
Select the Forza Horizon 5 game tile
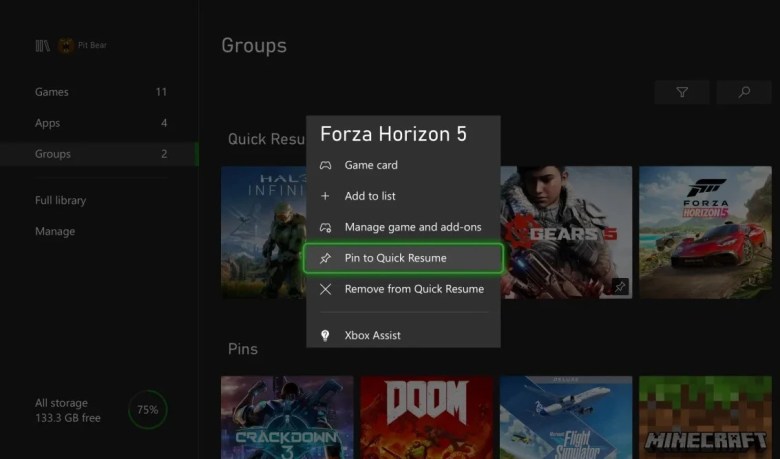point(705,232)
